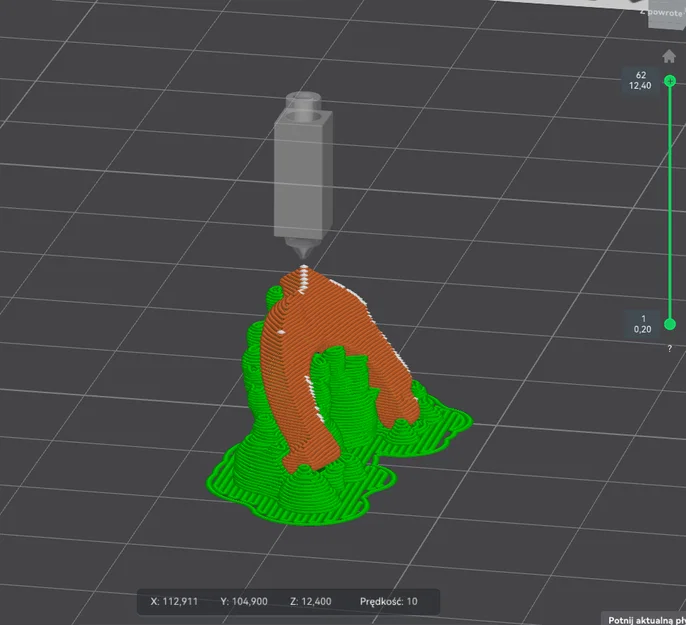The height and width of the screenshot is (625, 686).
Task: Click the plus handle at top of layer slider
Action: (x=670, y=81)
